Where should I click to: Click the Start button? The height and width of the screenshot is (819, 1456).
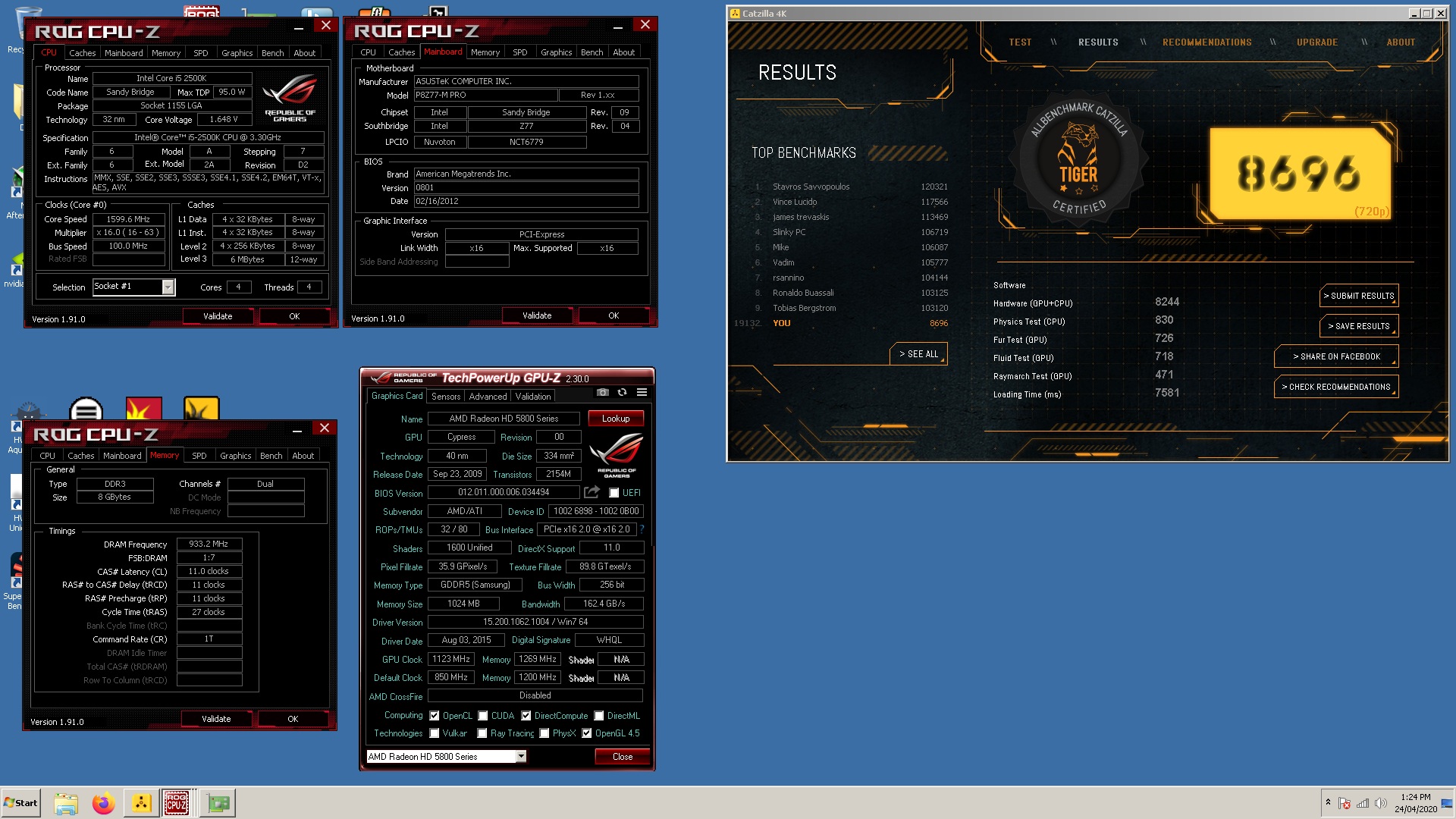[x=20, y=803]
